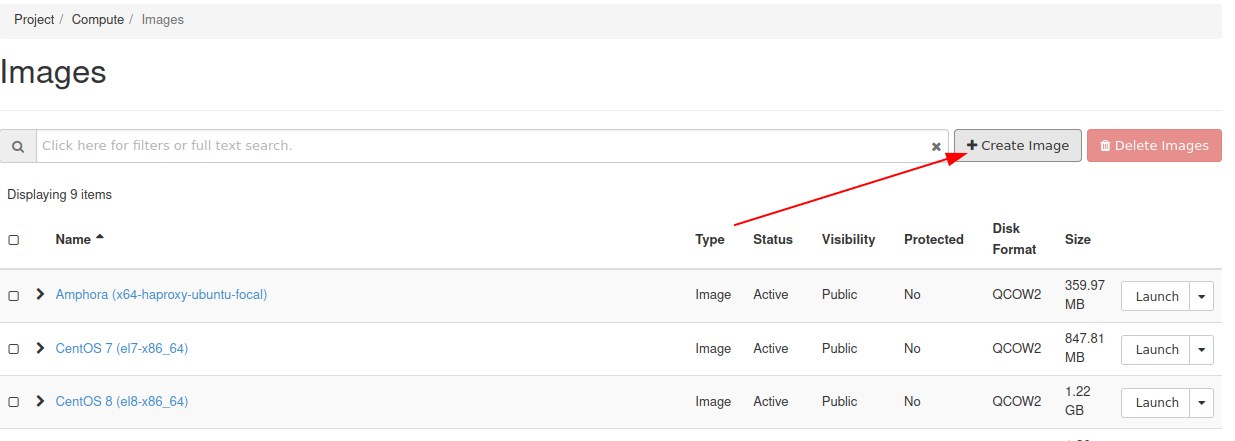
Task: Clear the search filter with the x icon
Action: tap(936, 146)
